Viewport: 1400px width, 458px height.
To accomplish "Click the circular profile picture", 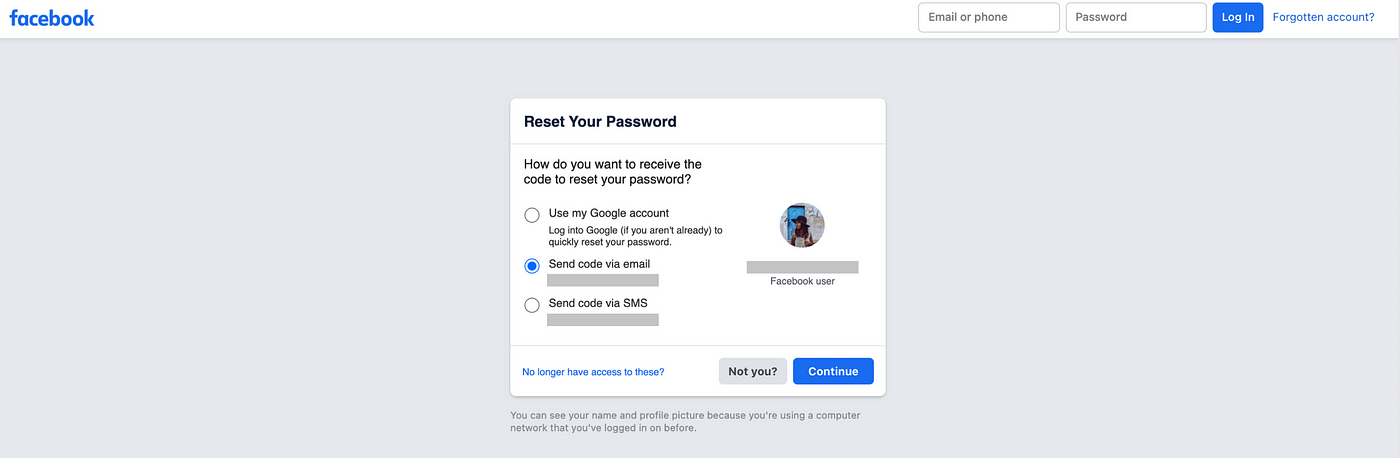I will (x=802, y=225).
